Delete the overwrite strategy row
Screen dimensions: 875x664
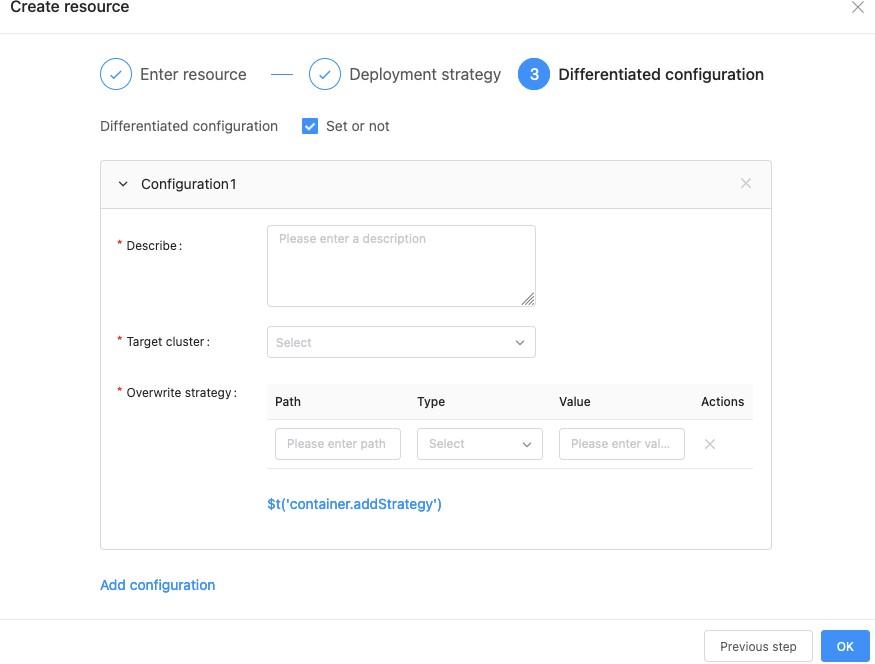click(x=710, y=444)
